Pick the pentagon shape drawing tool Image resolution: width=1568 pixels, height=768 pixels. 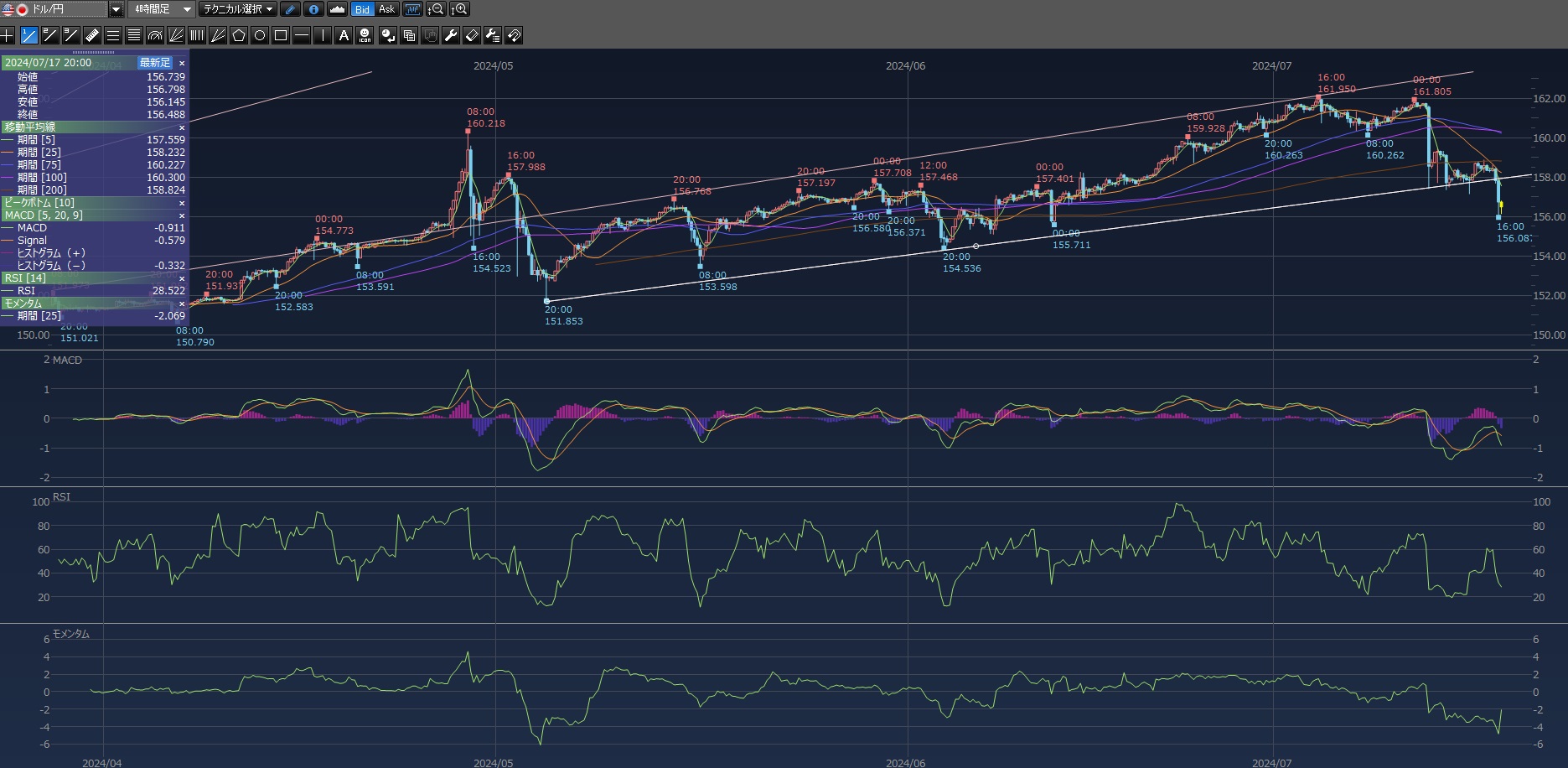[239, 35]
